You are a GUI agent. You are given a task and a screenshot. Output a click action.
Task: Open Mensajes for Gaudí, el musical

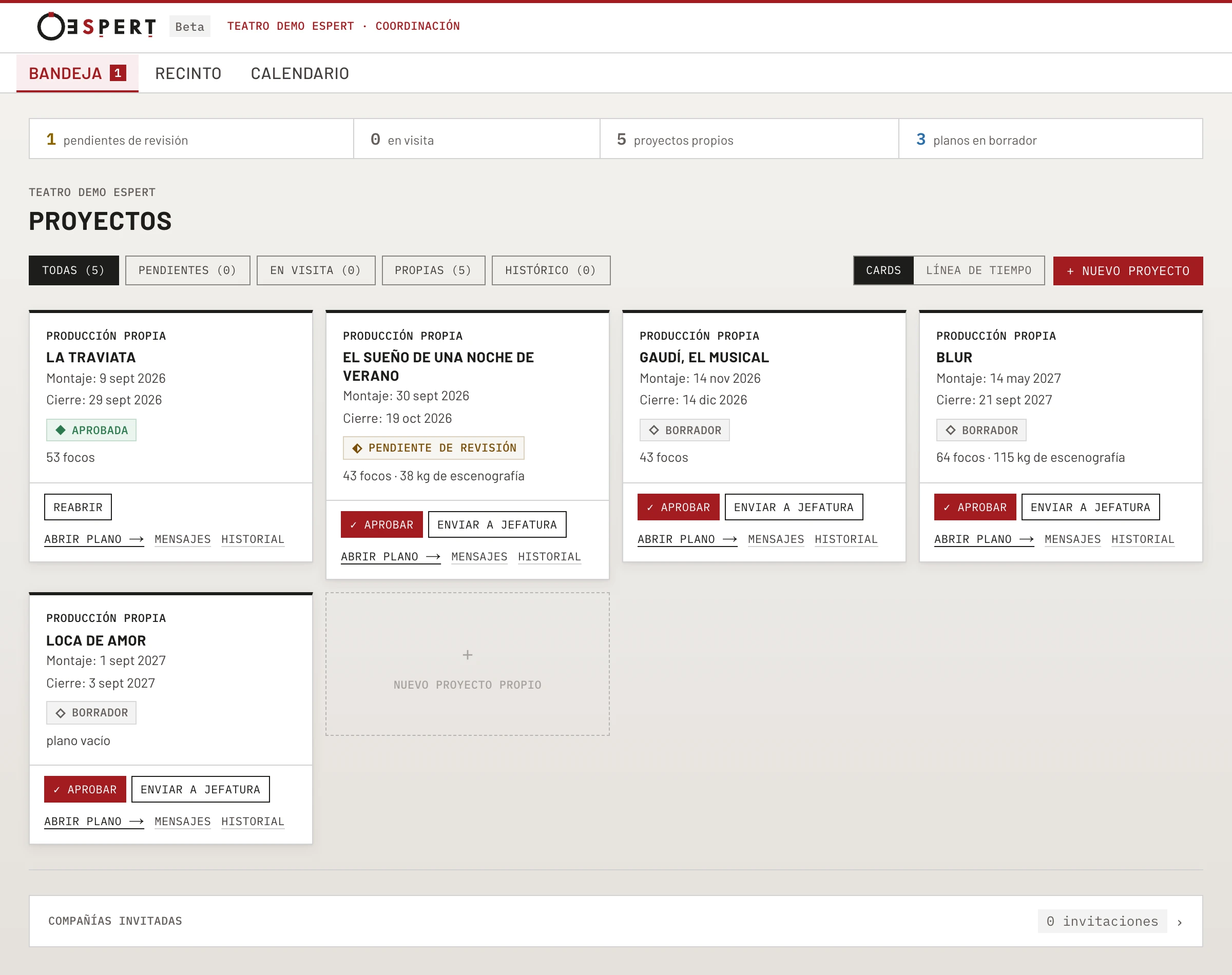(776, 539)
